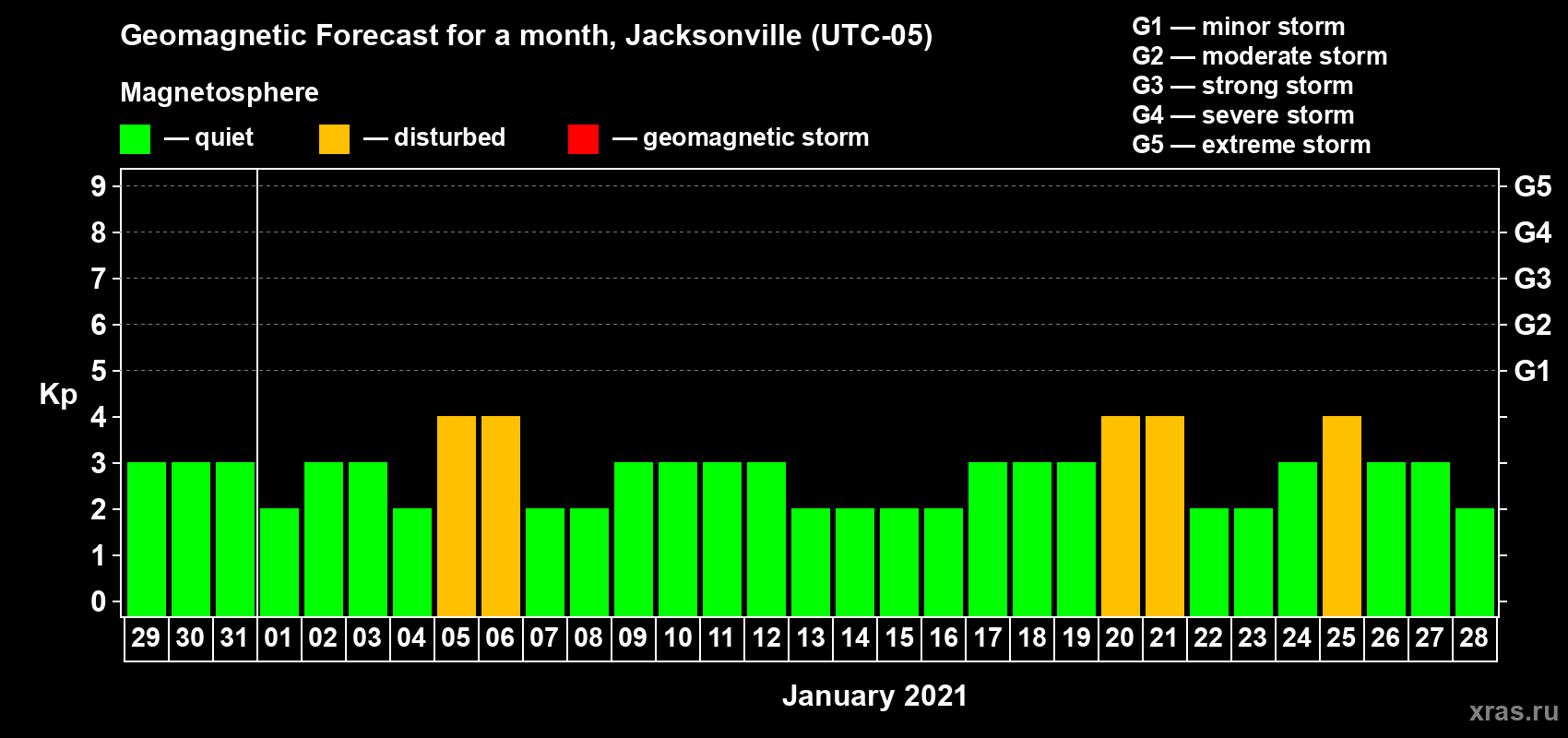
Task: Click the green bar for January 19
Action: tap(1076, 539)
